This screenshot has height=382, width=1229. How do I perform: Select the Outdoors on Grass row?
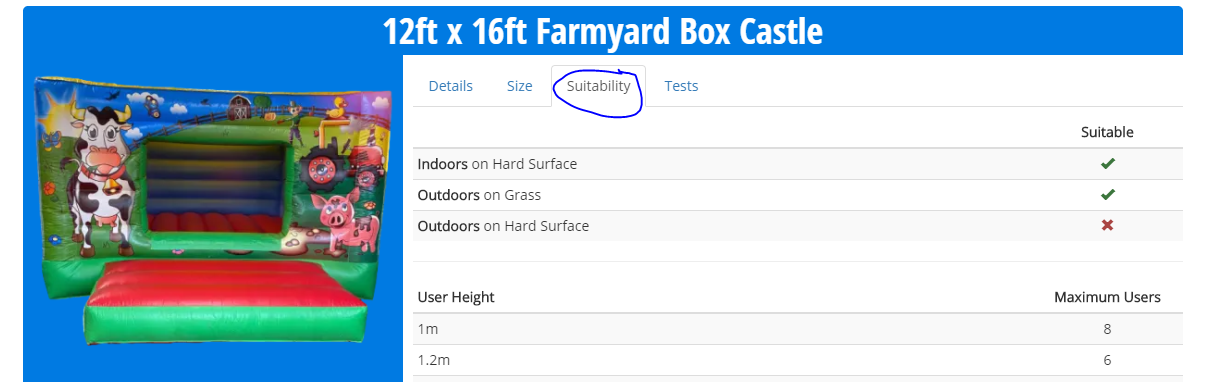click(x=798, y=195)
